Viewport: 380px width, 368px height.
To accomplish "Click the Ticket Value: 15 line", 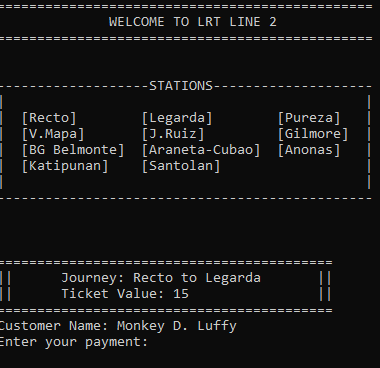I will 125,294.
